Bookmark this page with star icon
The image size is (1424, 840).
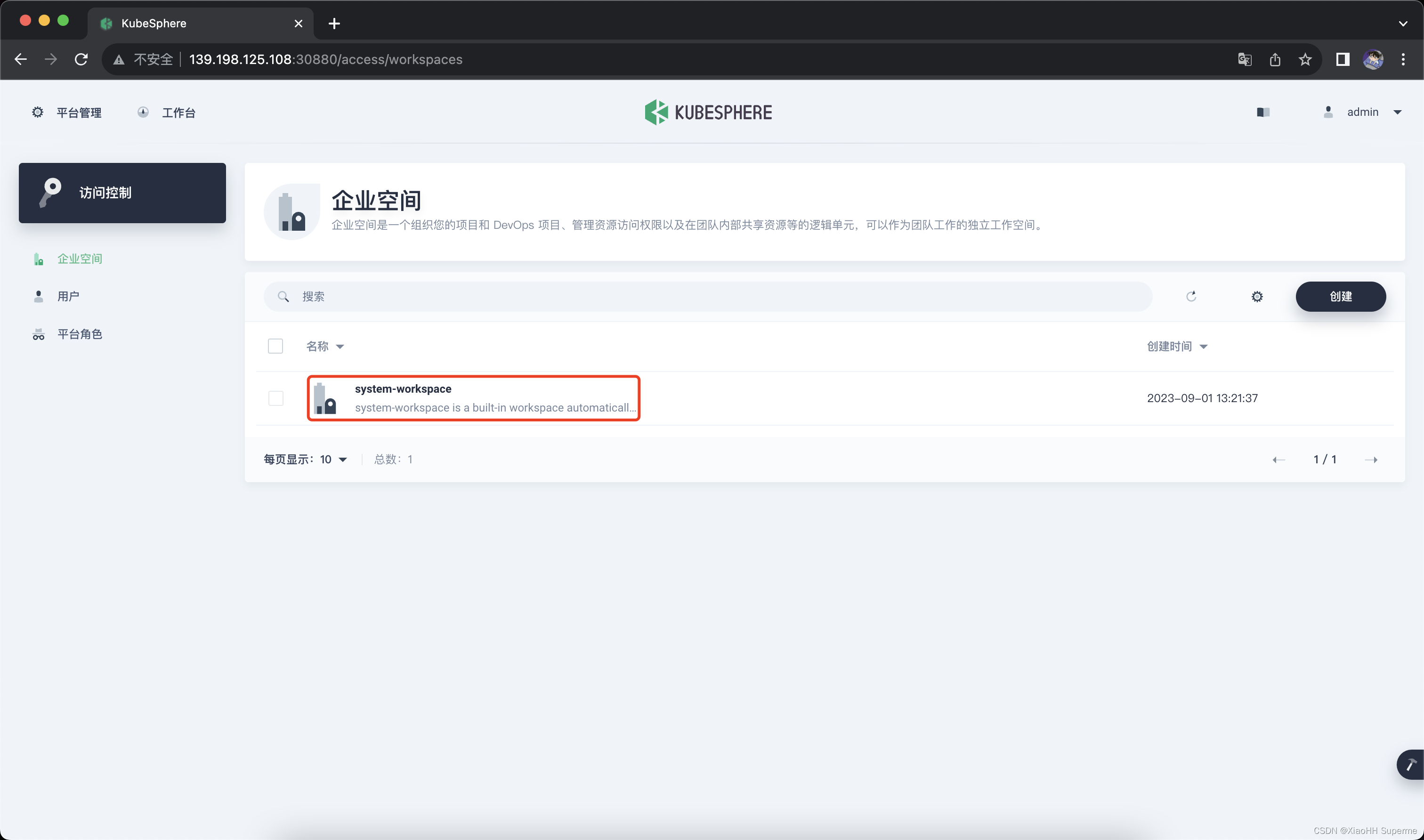[1304, 59]
